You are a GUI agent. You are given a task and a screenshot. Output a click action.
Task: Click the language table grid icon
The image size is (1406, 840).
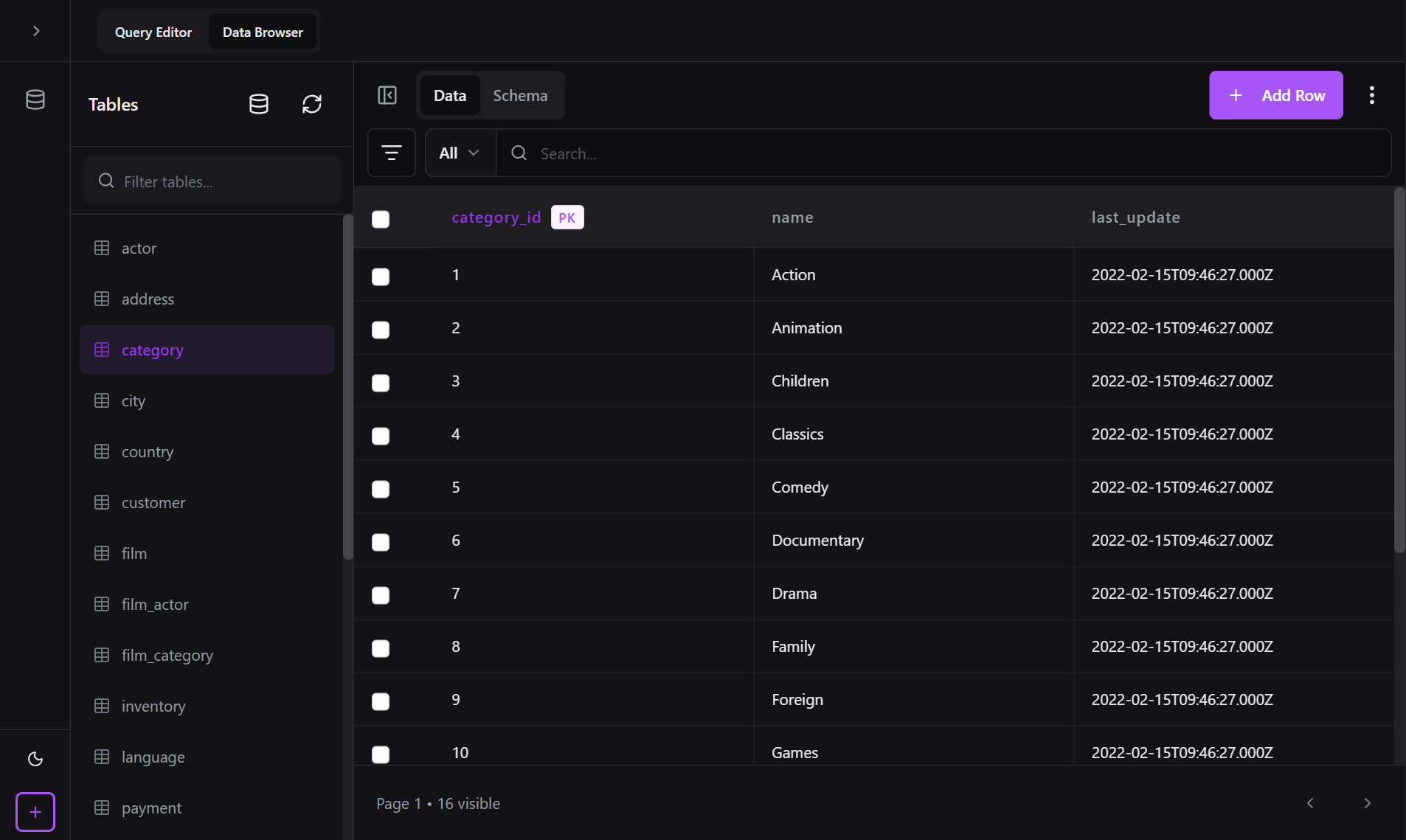tap(102, 757)
